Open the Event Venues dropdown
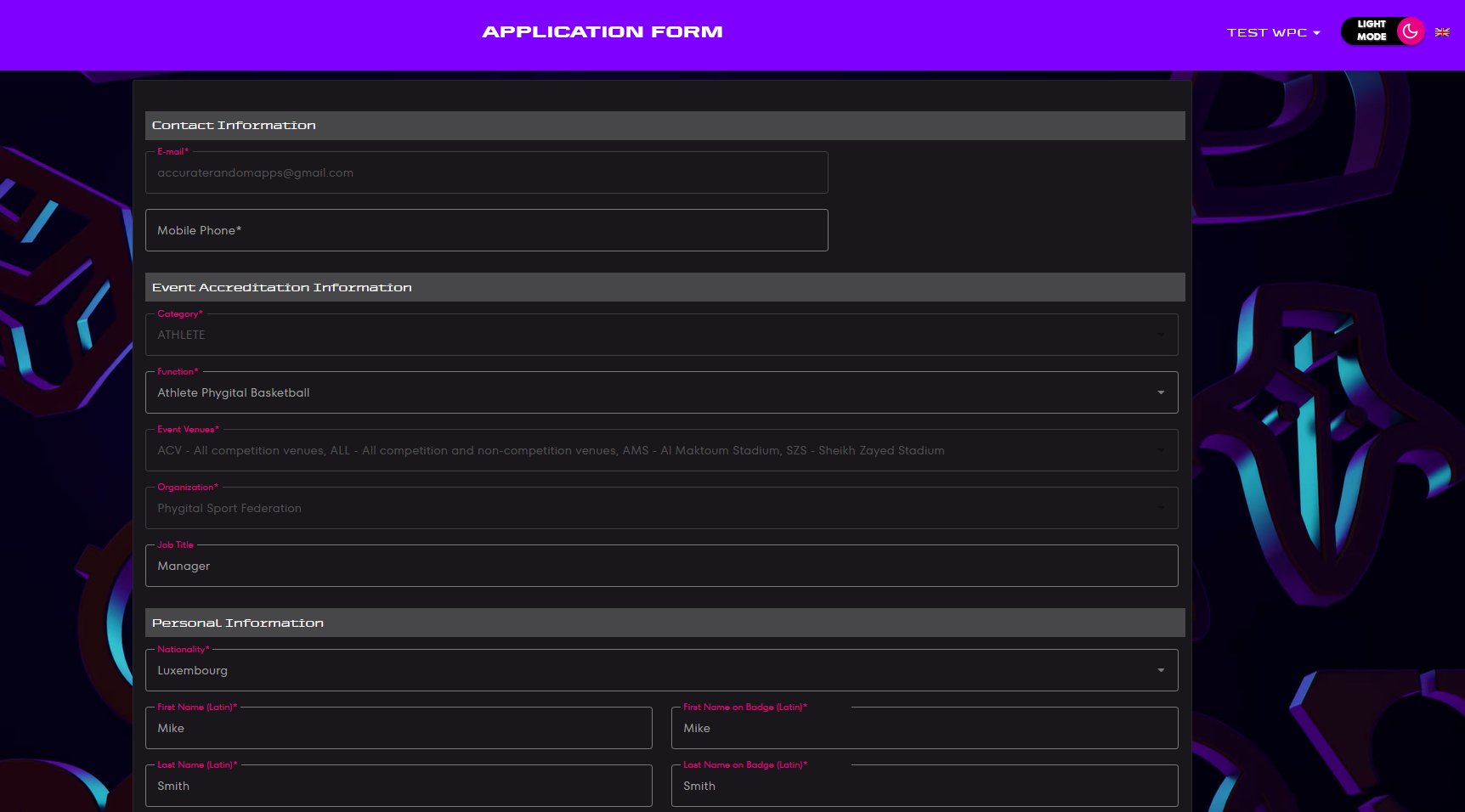Image resolution: width=1465 pixels, height=812 pixels. click(662, 450)
